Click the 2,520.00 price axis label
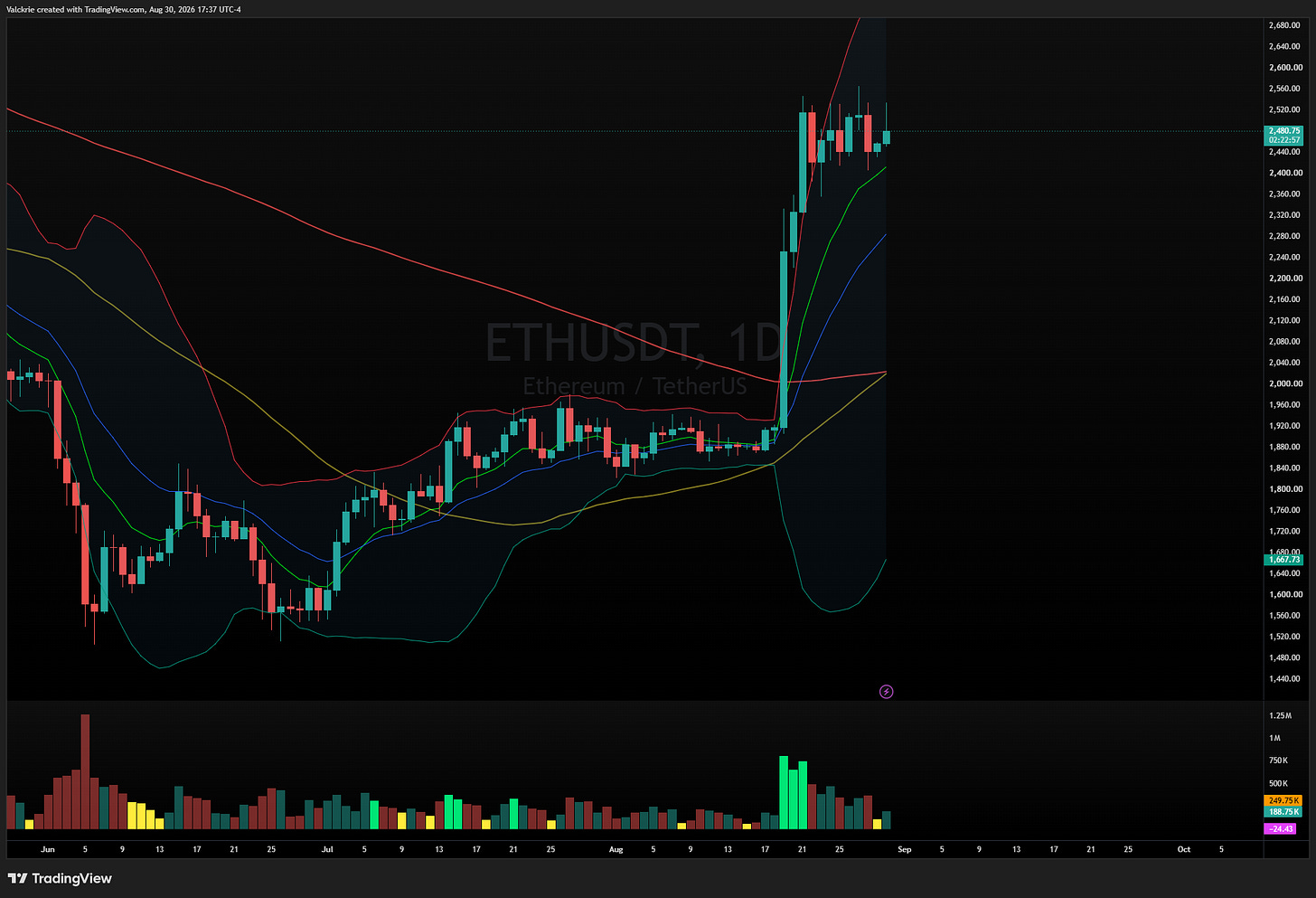 point(1284,109)
